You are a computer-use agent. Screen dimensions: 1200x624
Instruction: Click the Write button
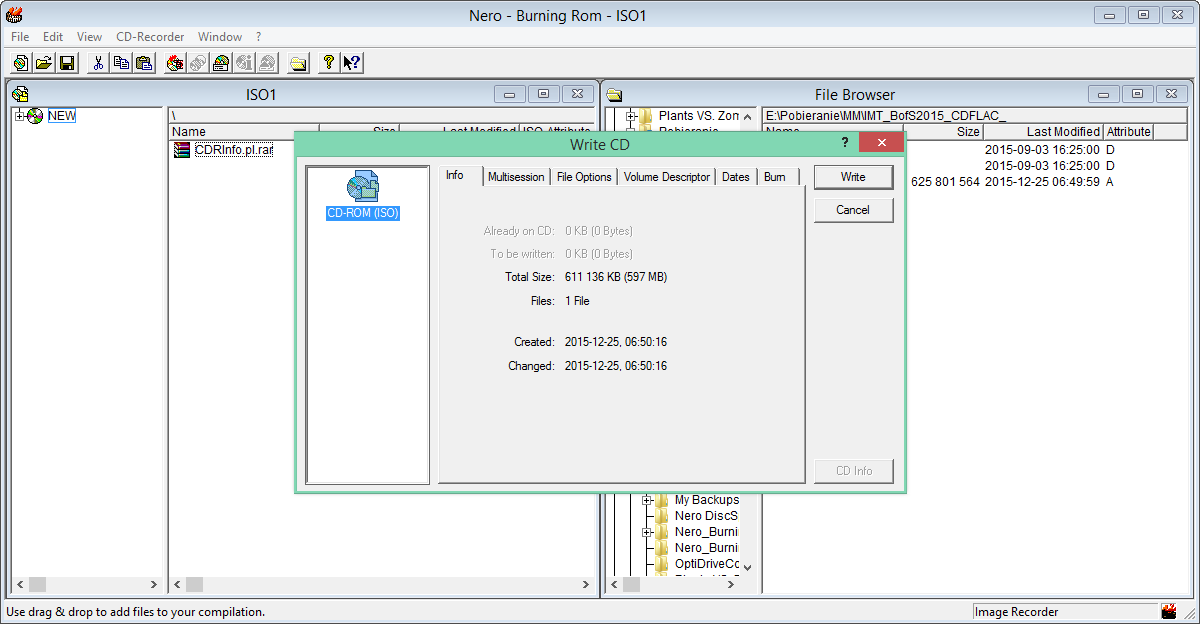pyautogui.click(x=853, y=177)
